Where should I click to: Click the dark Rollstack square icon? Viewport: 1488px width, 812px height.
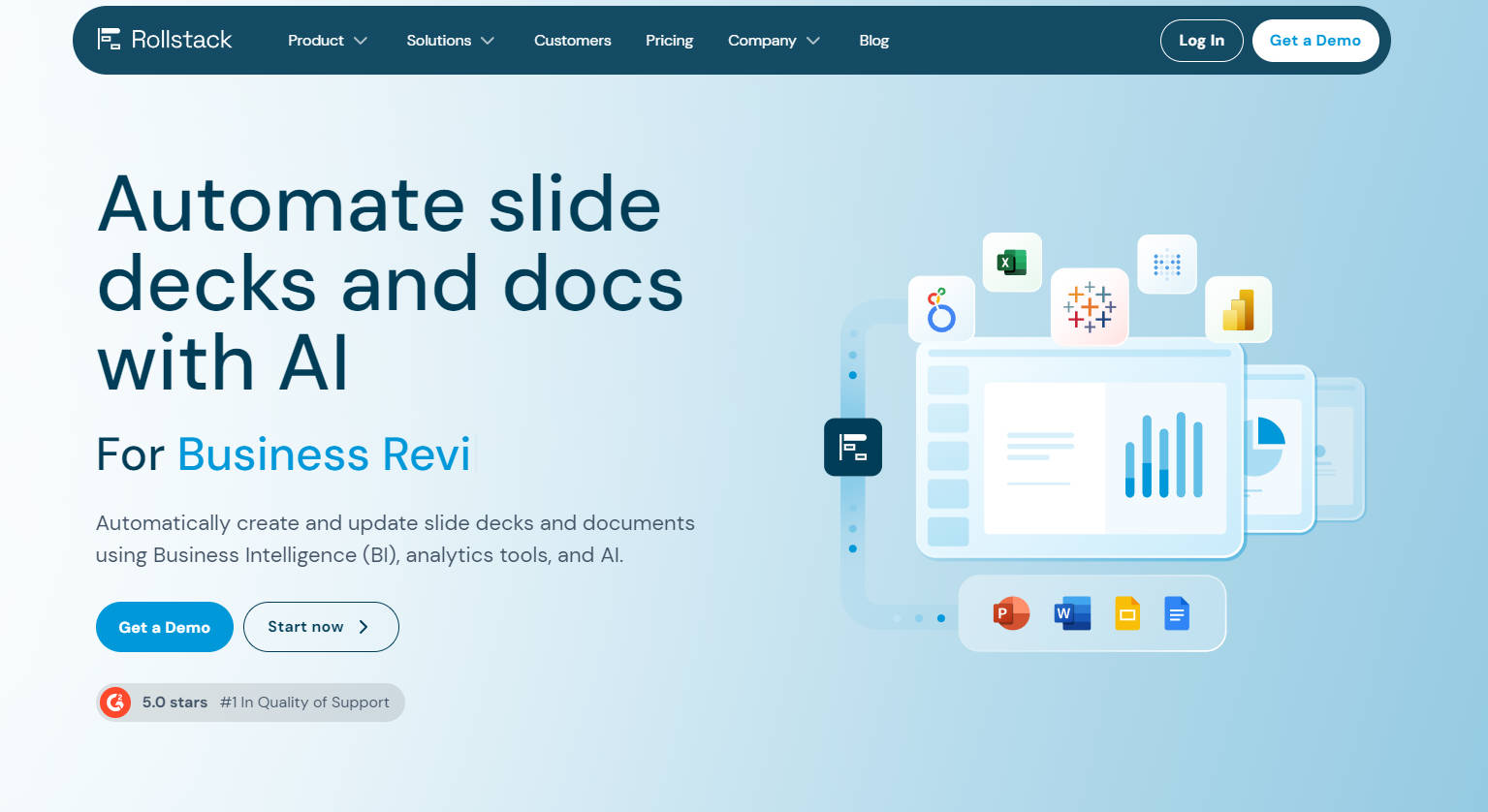tap(853, 447)
